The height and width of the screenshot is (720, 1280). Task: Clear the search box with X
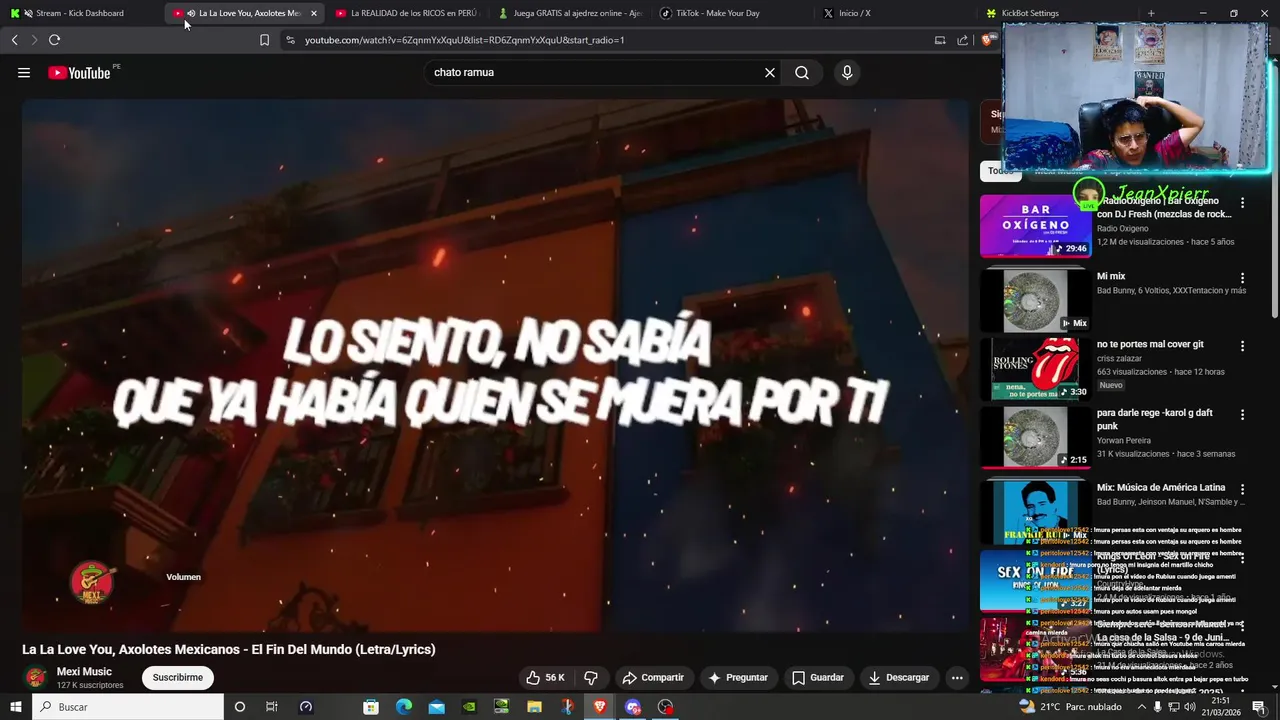point(770,73)
